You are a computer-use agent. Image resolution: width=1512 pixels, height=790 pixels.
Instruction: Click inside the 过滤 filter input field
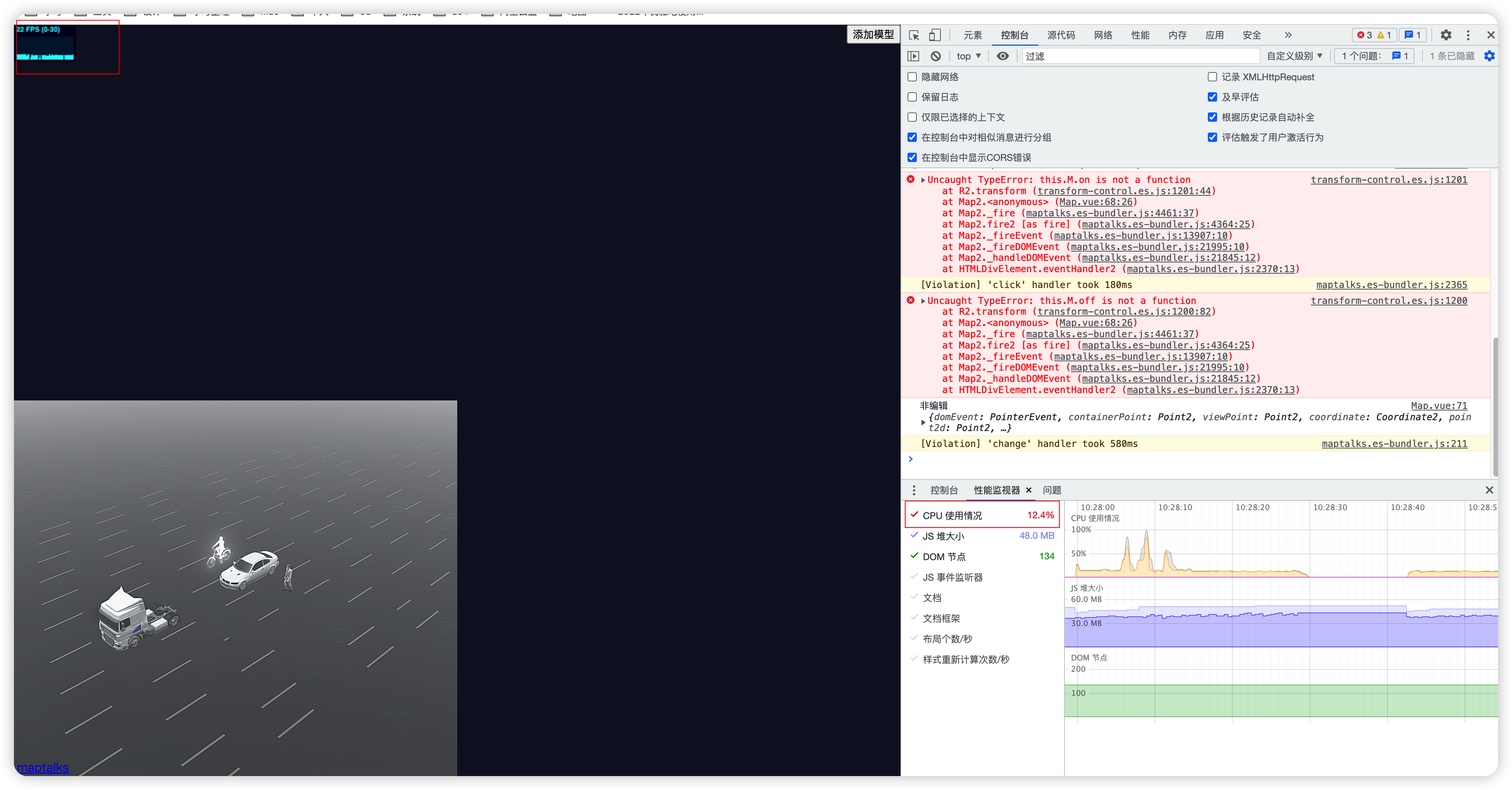[1139, 56]
